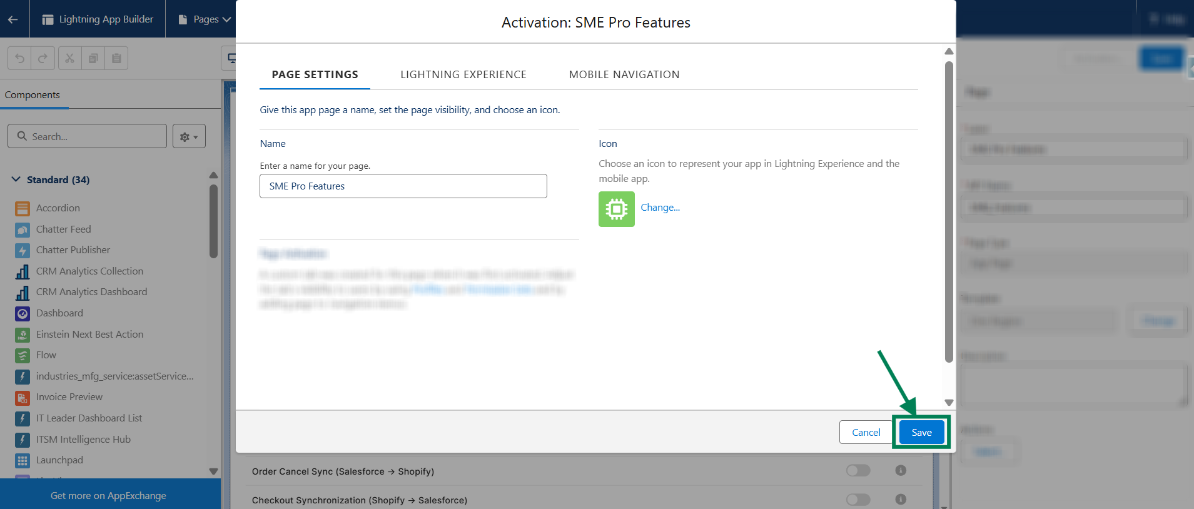Screen dimensions: 1194x509
Task: Click the cut scissors icon
Action: tap(69, 58)
